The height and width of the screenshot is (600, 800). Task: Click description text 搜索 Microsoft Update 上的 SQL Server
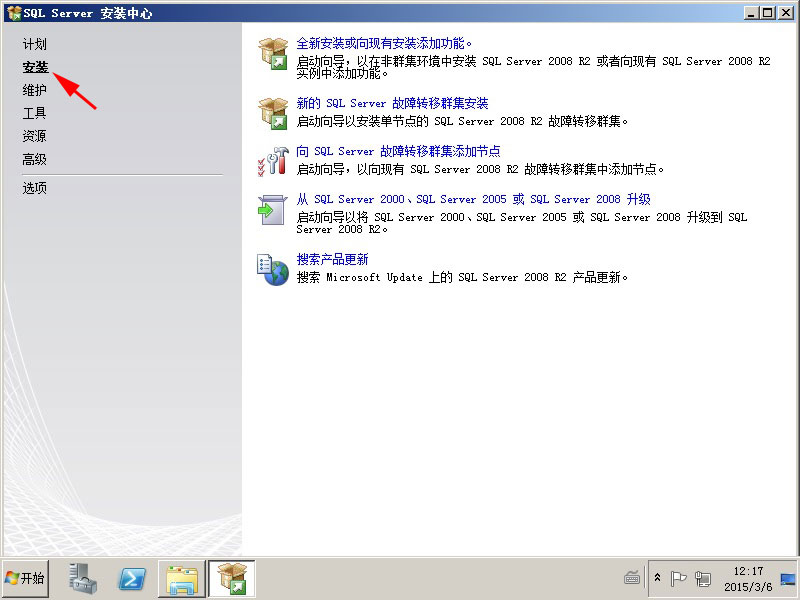point(462,278)
